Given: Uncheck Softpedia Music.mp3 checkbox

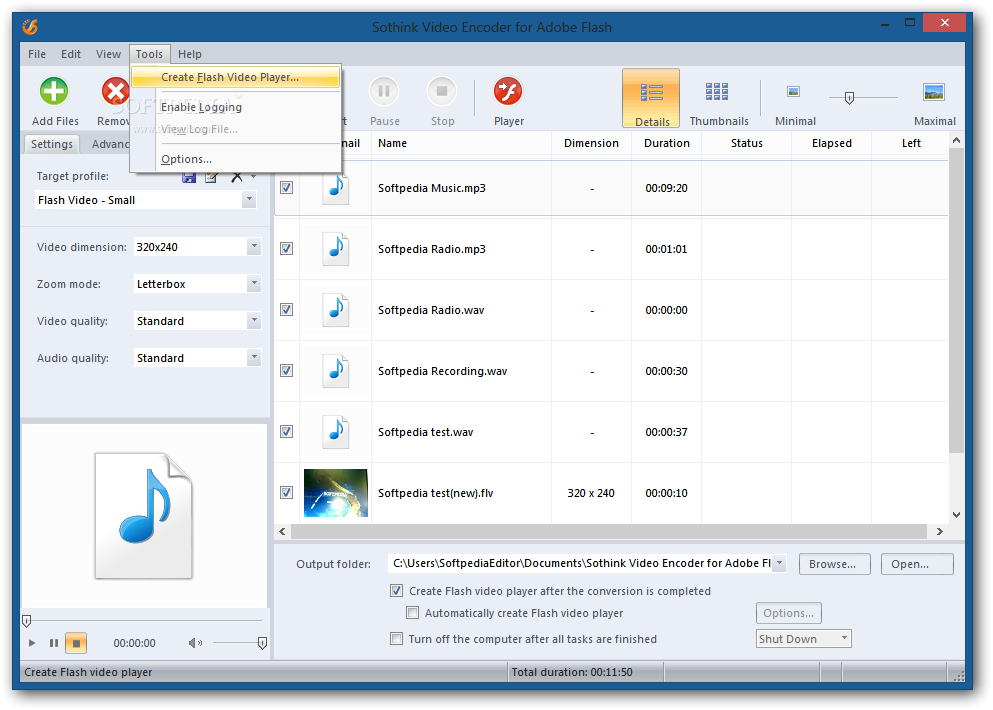Looking at the screenshot, I should pyautogui.click(x=287, y=187).
